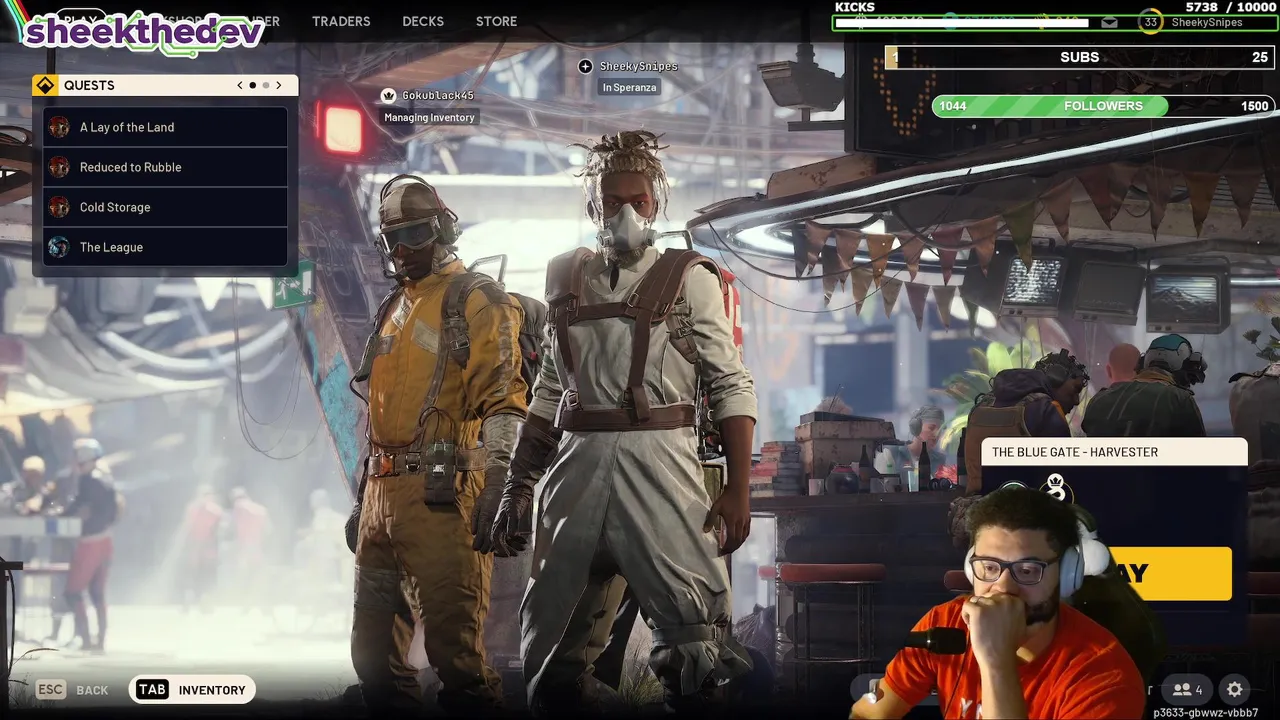This screenshot has width=1280, height=720.
Task: Click the crown icon beside Gokublack45
Action: [389, 95]
